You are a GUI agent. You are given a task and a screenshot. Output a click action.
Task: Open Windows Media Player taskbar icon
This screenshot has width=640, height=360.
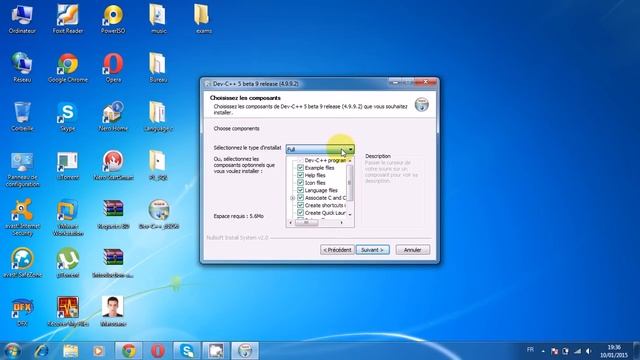pos(98,351)
